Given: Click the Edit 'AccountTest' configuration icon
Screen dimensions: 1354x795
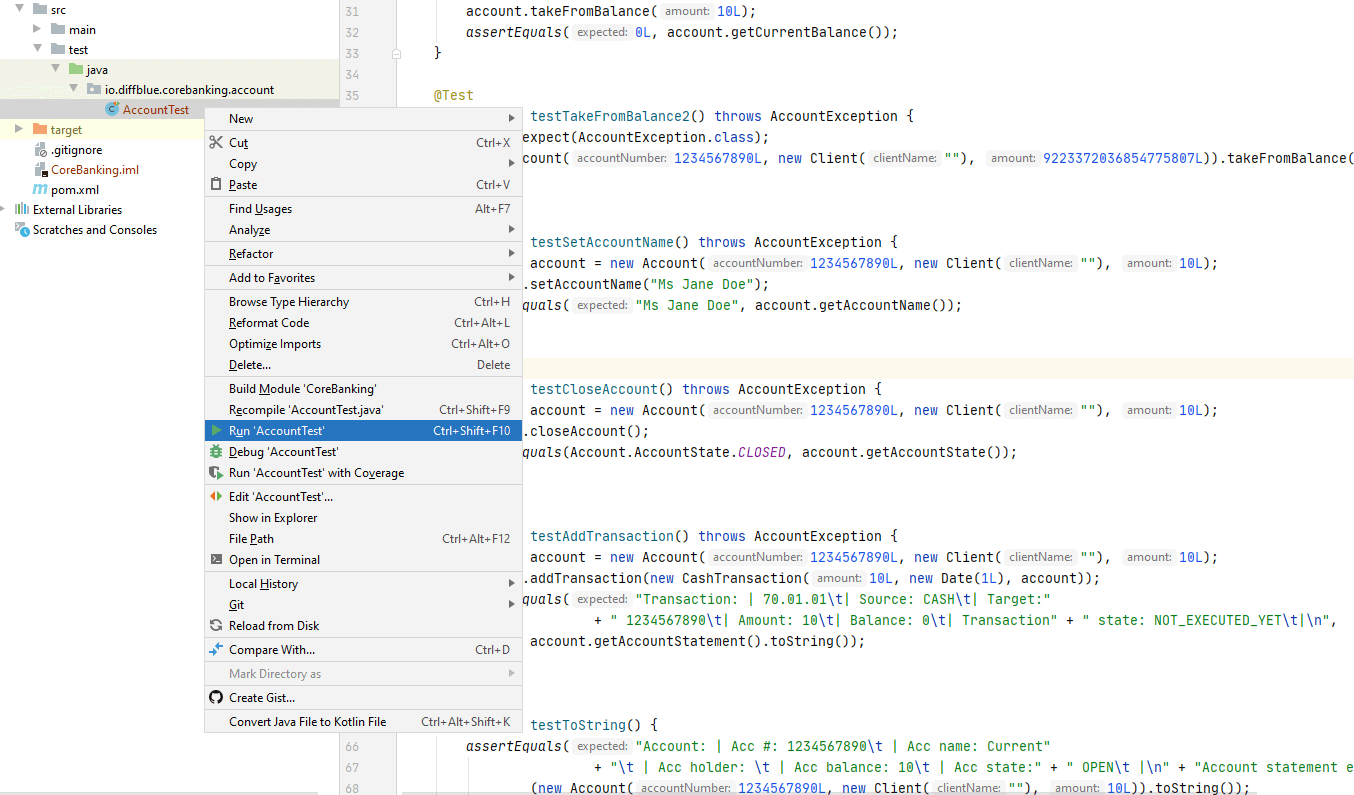Looking at the screenshot, I should pyautogui.click(x=215, y=497).
